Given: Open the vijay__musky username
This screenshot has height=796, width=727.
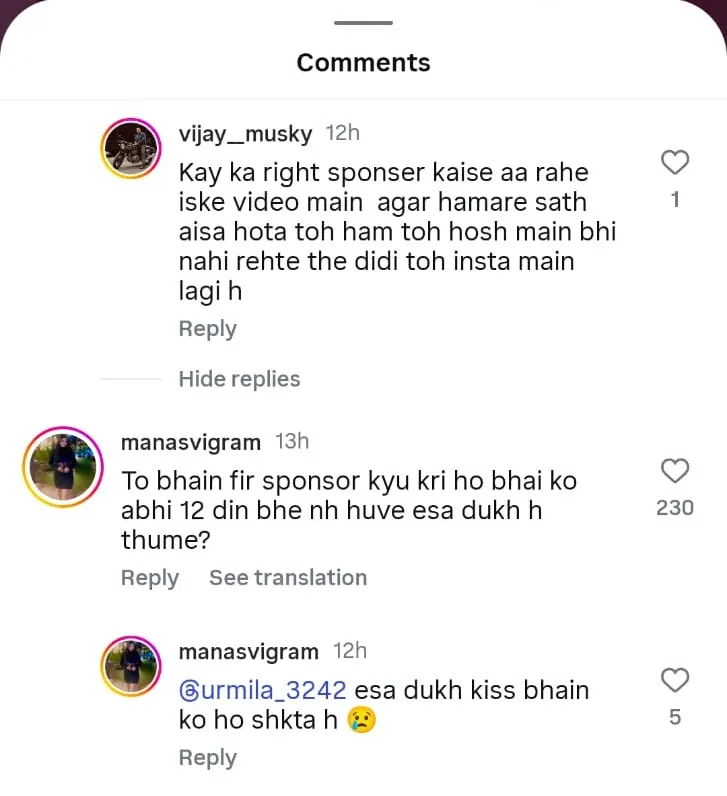Looking at the screenshot, I should tap(245, 134).
